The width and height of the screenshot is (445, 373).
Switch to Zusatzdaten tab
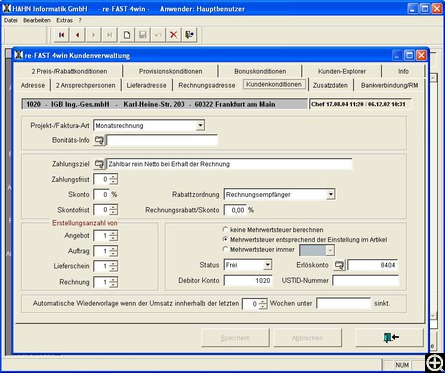pos(330,85)
